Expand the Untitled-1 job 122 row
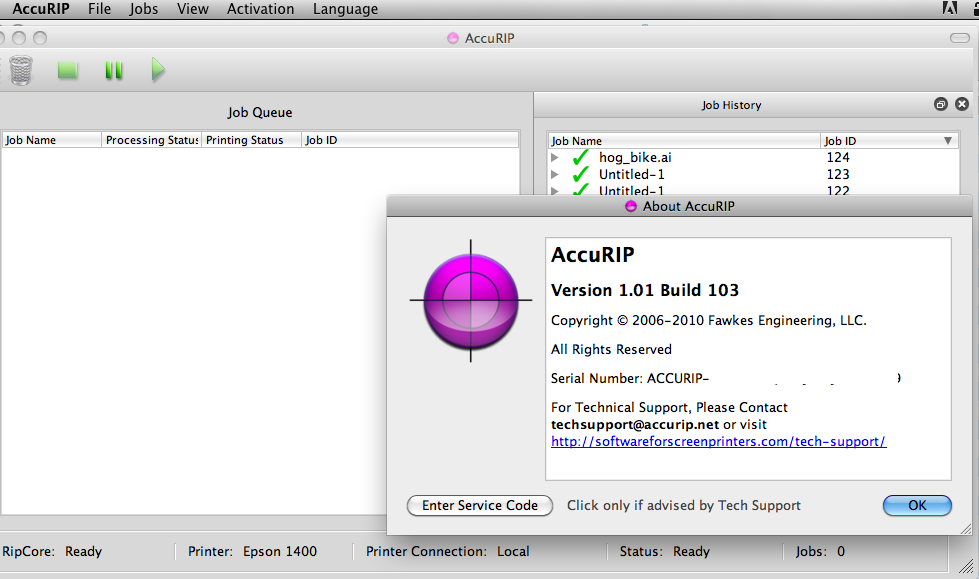 554,190
